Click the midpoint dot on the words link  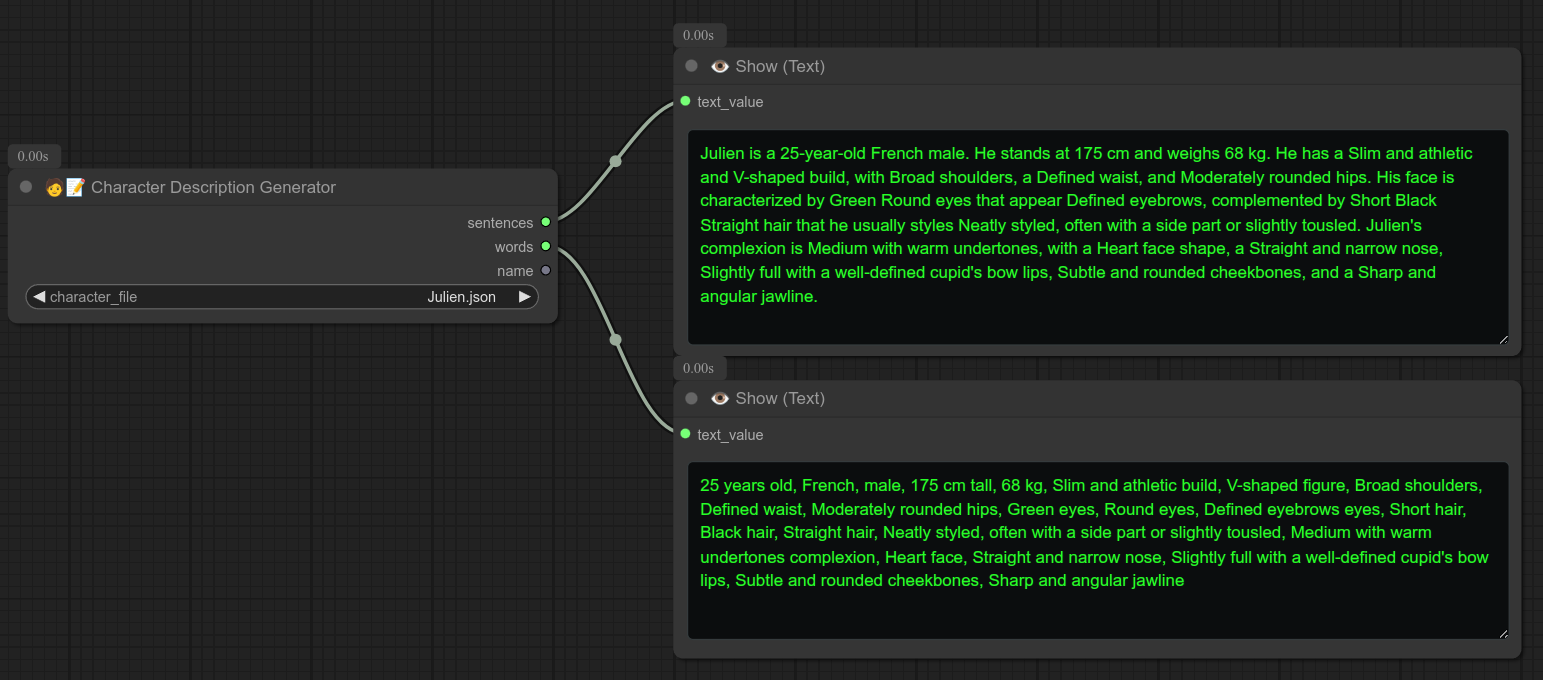[615, 340]
